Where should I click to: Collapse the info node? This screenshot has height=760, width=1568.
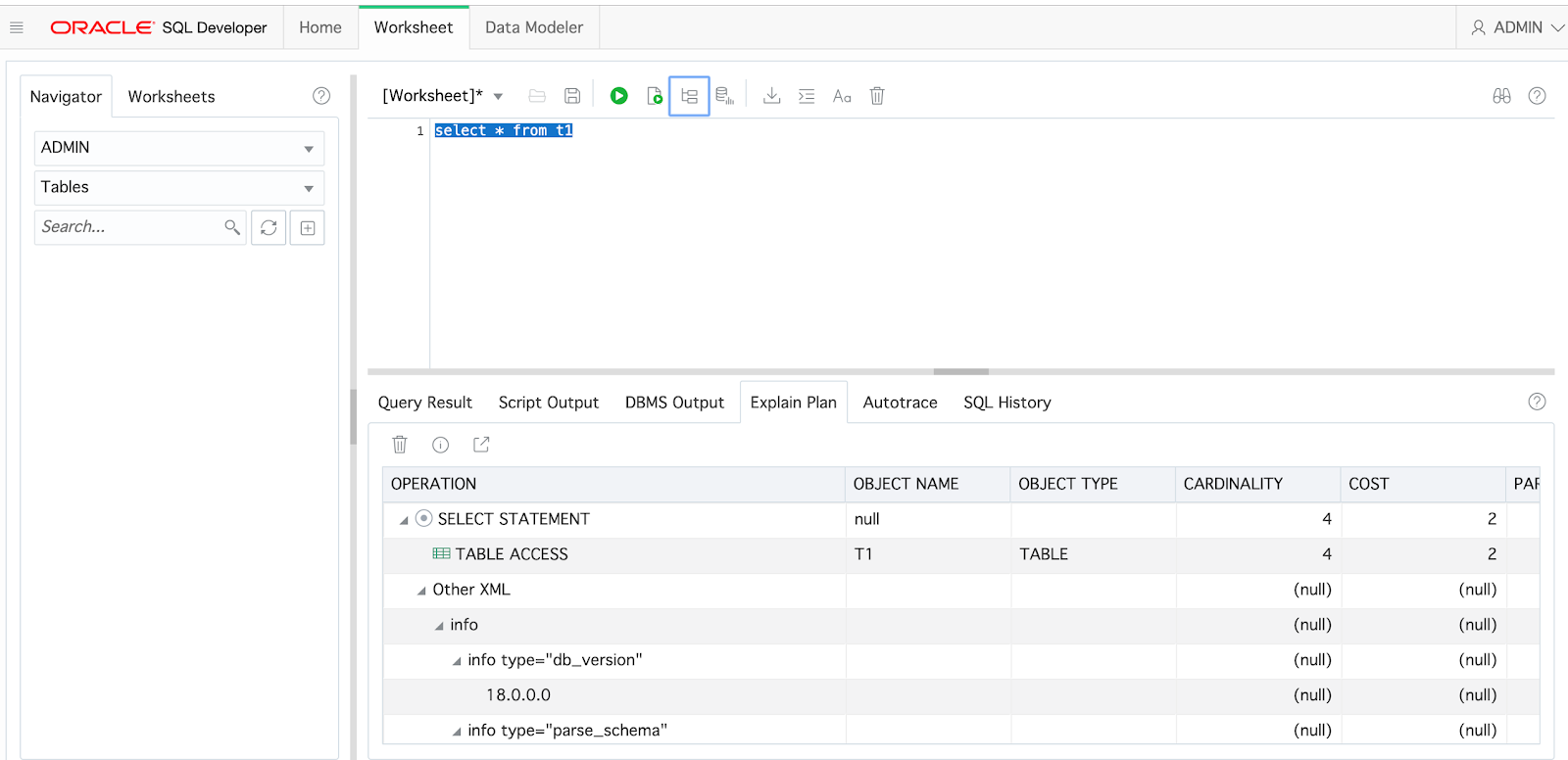(439, 626)
